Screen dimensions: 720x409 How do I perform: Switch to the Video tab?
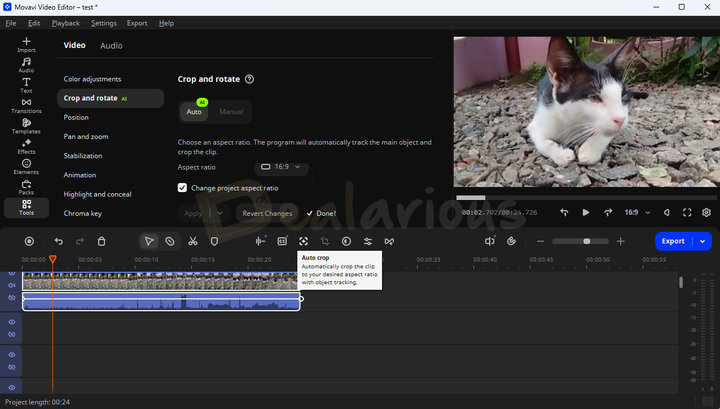[x=74, y=45]
